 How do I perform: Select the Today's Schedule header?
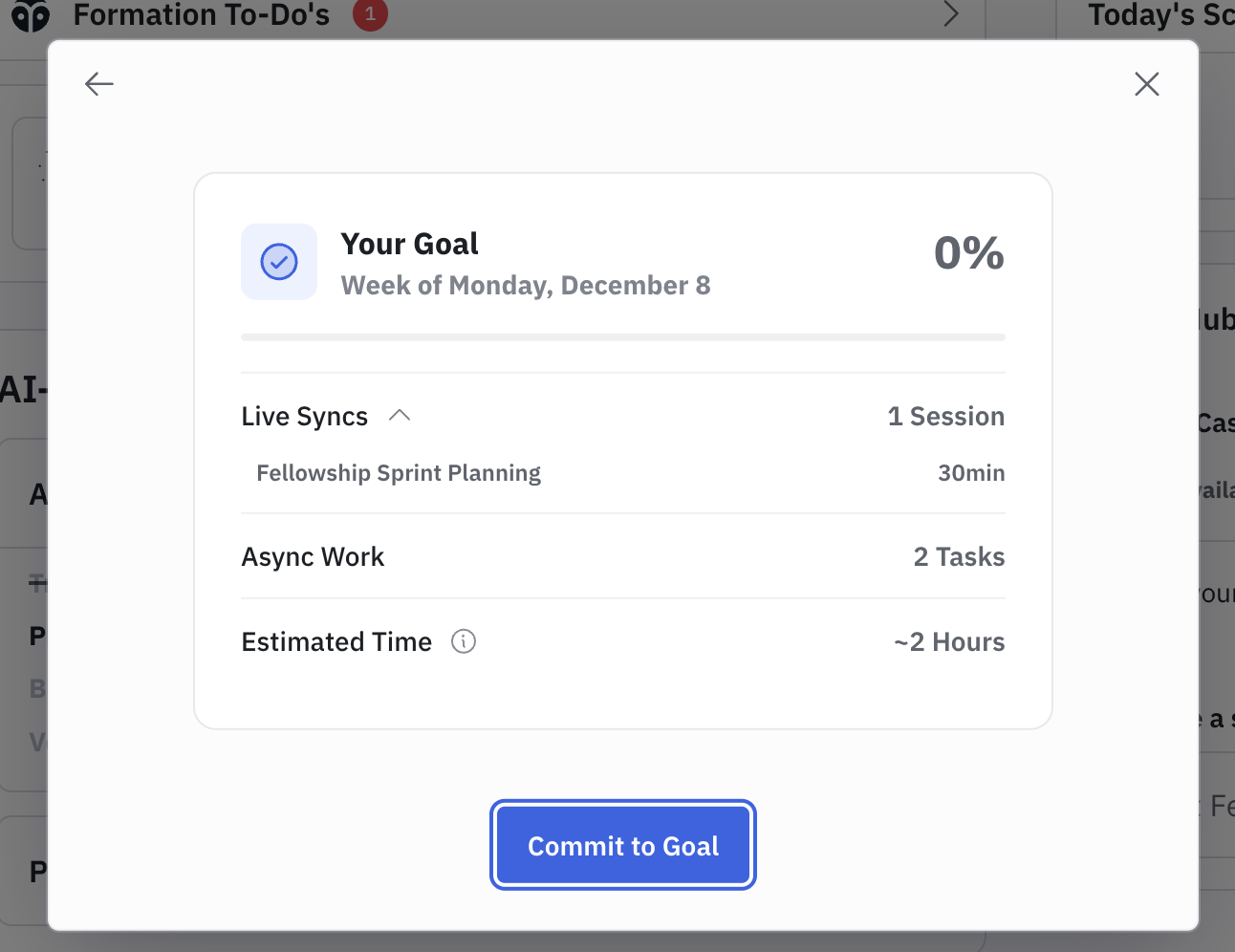[1159, 15]
